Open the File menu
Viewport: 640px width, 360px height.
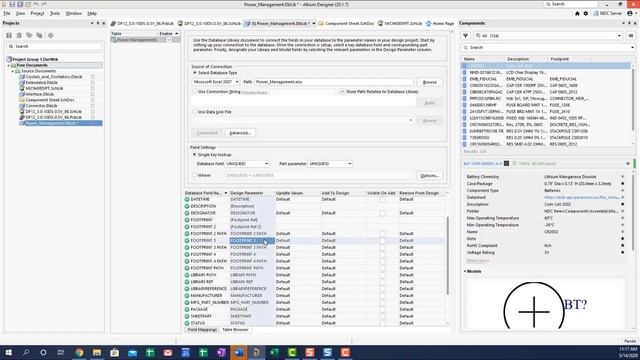(x=7, y=13)
